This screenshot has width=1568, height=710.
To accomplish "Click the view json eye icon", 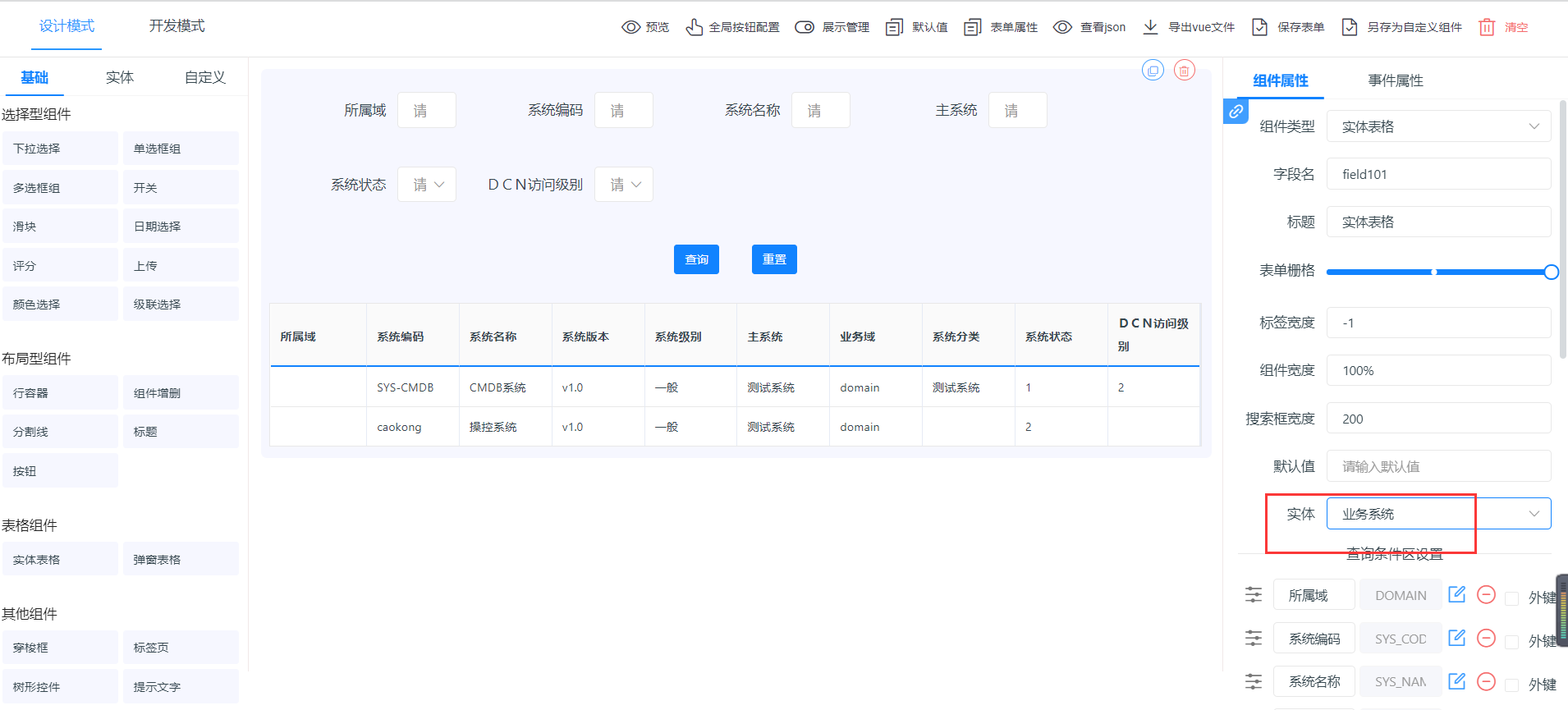I will click(1062, 27).
